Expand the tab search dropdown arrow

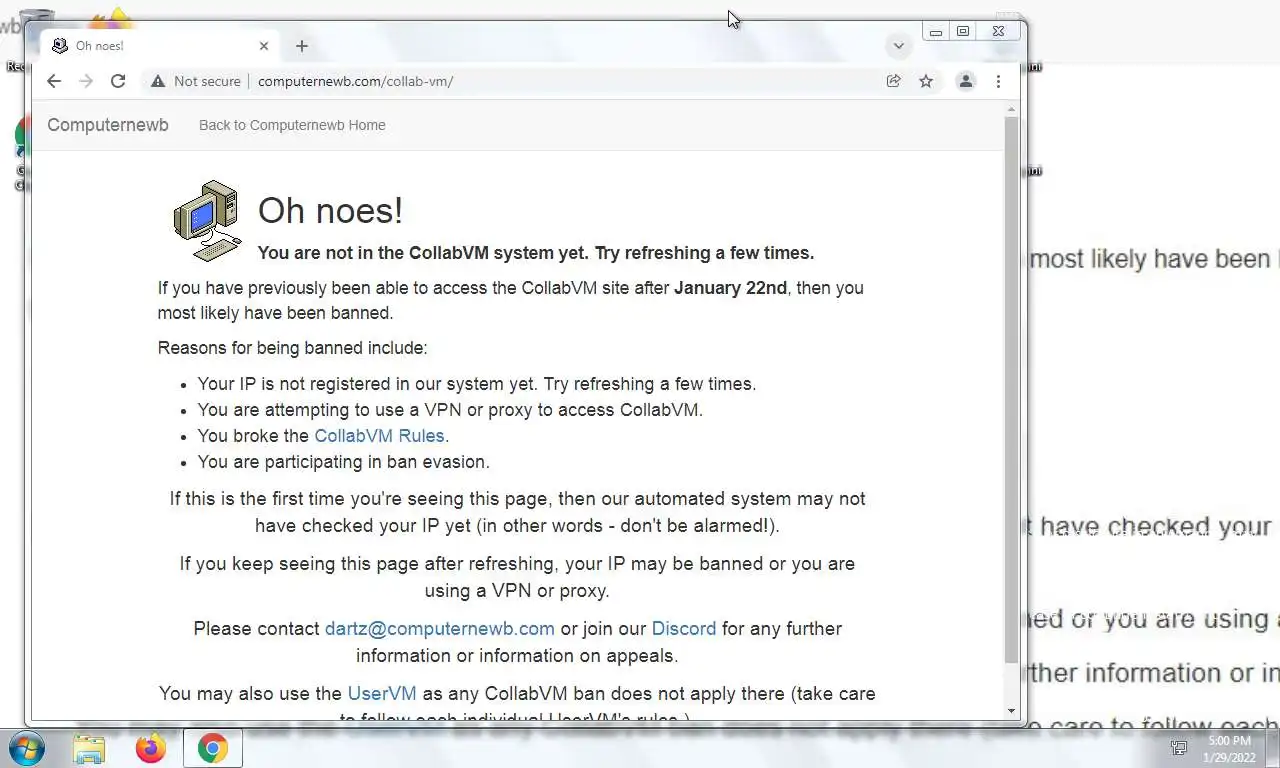pyautogui.click(x=898, y=46)
